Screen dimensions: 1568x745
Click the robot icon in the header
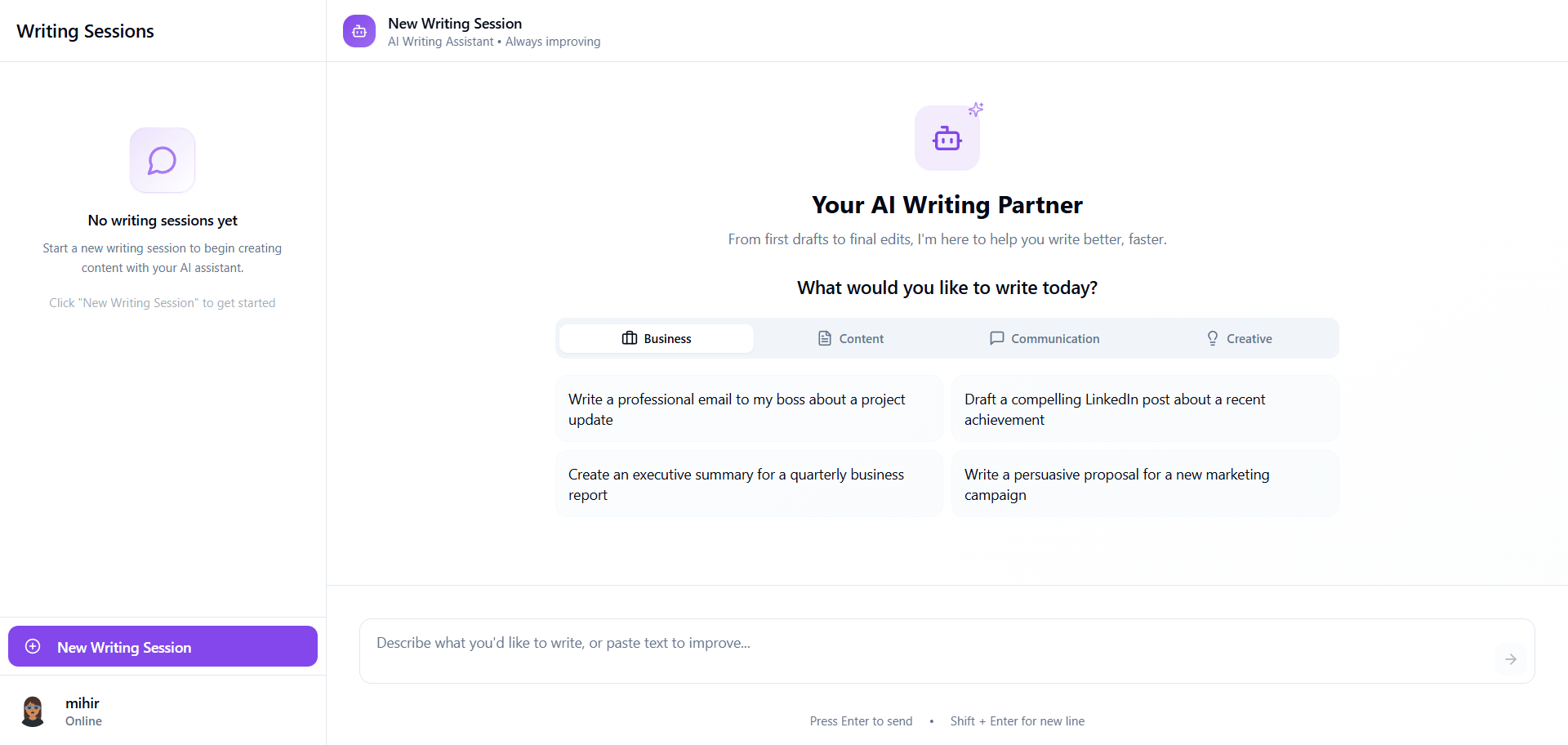tap(359, 31)
